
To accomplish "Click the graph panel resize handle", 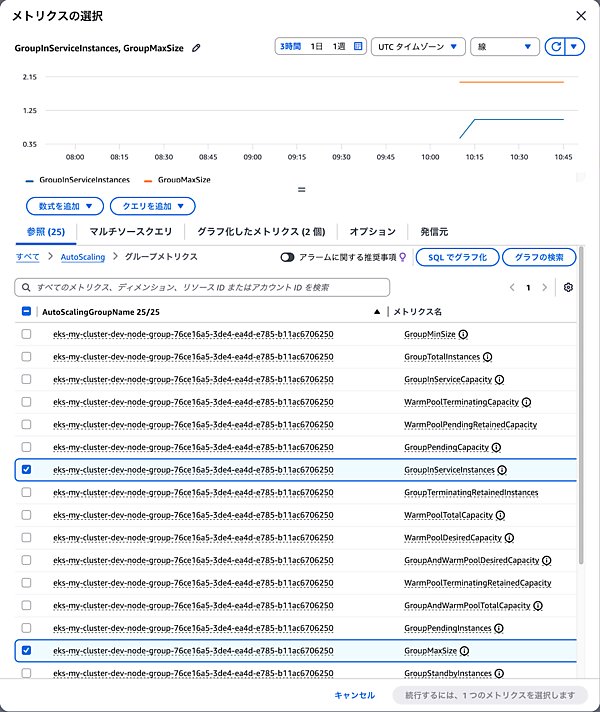I will (x=301, y=190).
